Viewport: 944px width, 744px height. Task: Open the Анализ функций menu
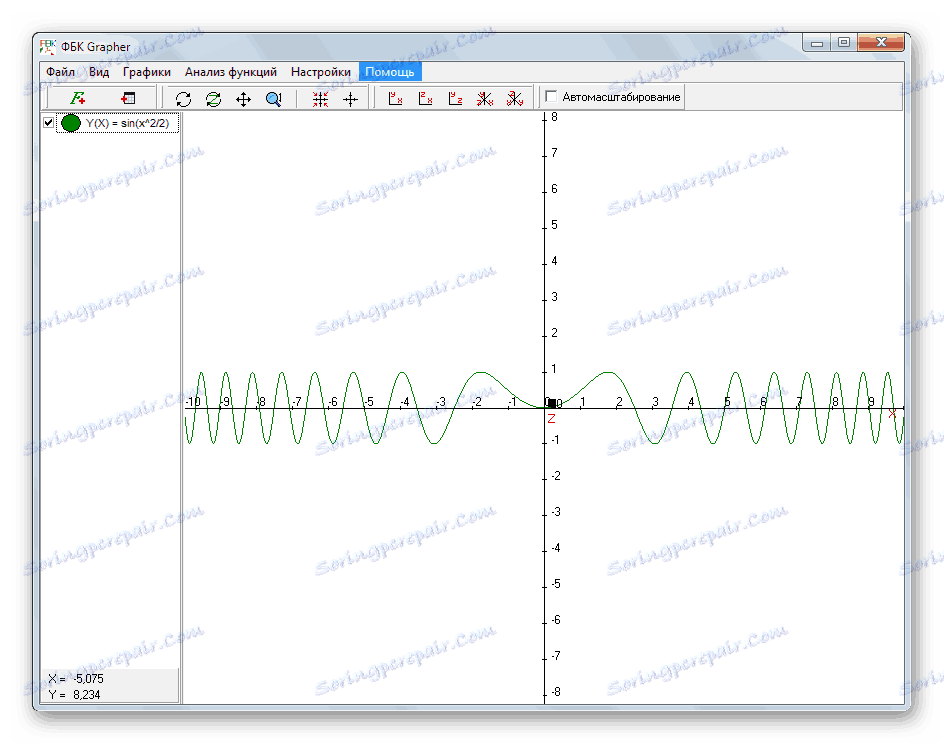pyautogui.click(x=230, y=72)
